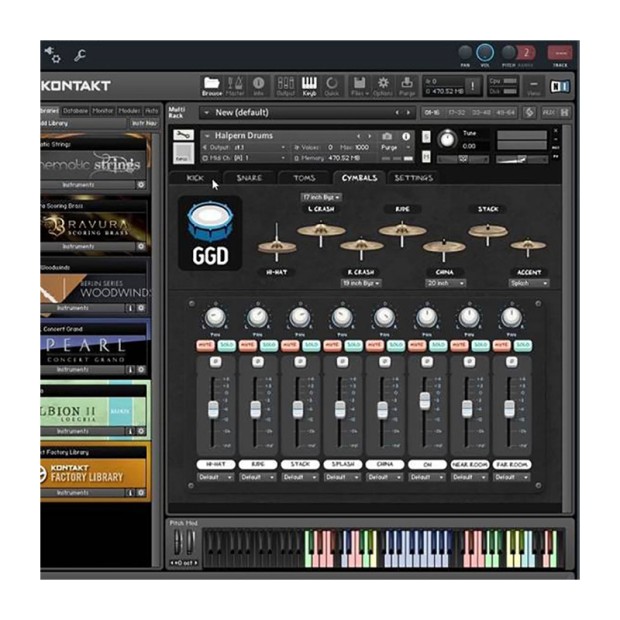Click the OH fader handle

pyautogui.click(x=425, y=401)
